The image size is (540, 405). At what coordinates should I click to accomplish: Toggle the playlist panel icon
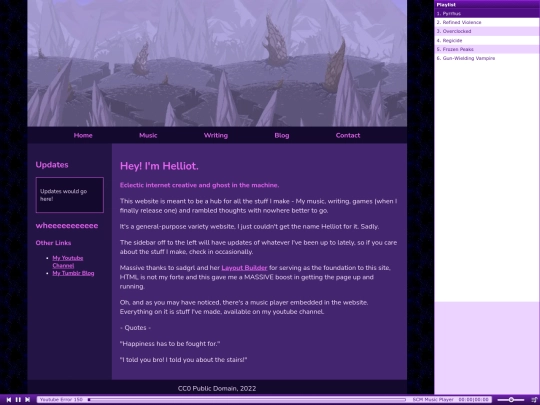[x=534, y=399]
